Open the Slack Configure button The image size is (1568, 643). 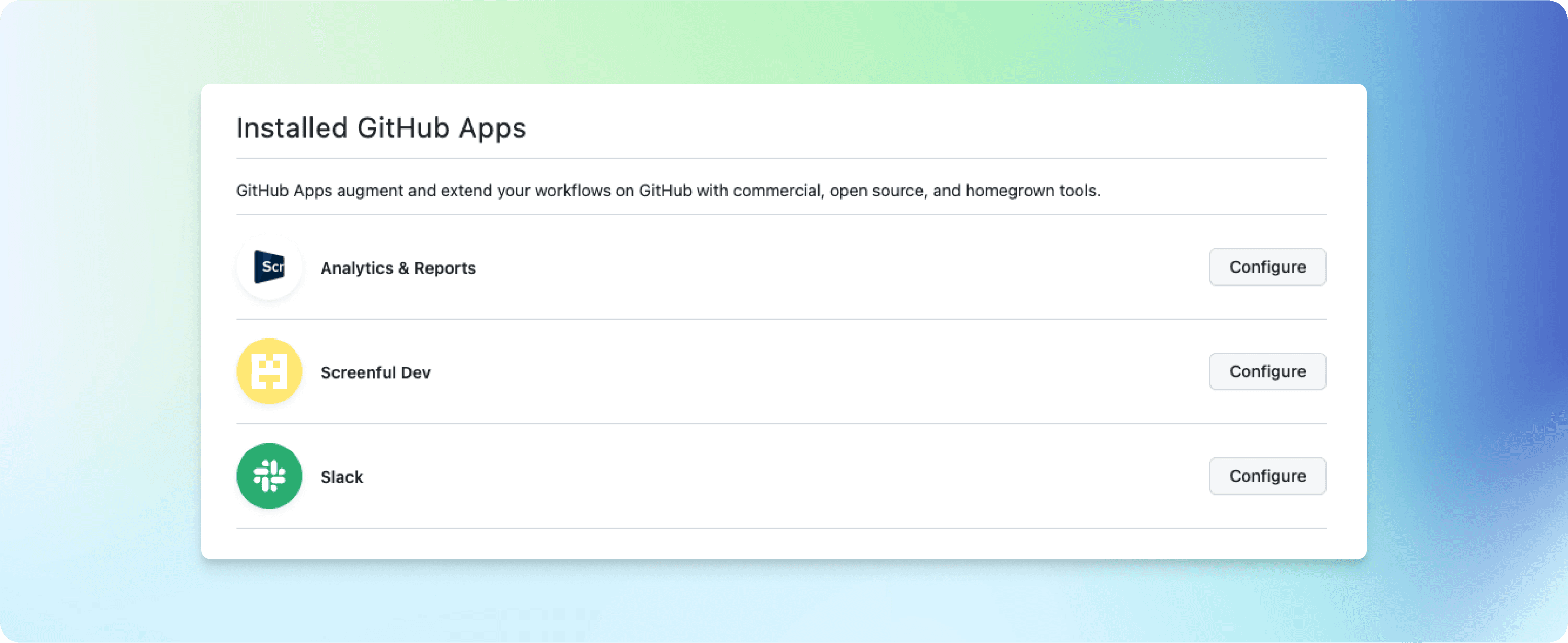point(1267,476)
